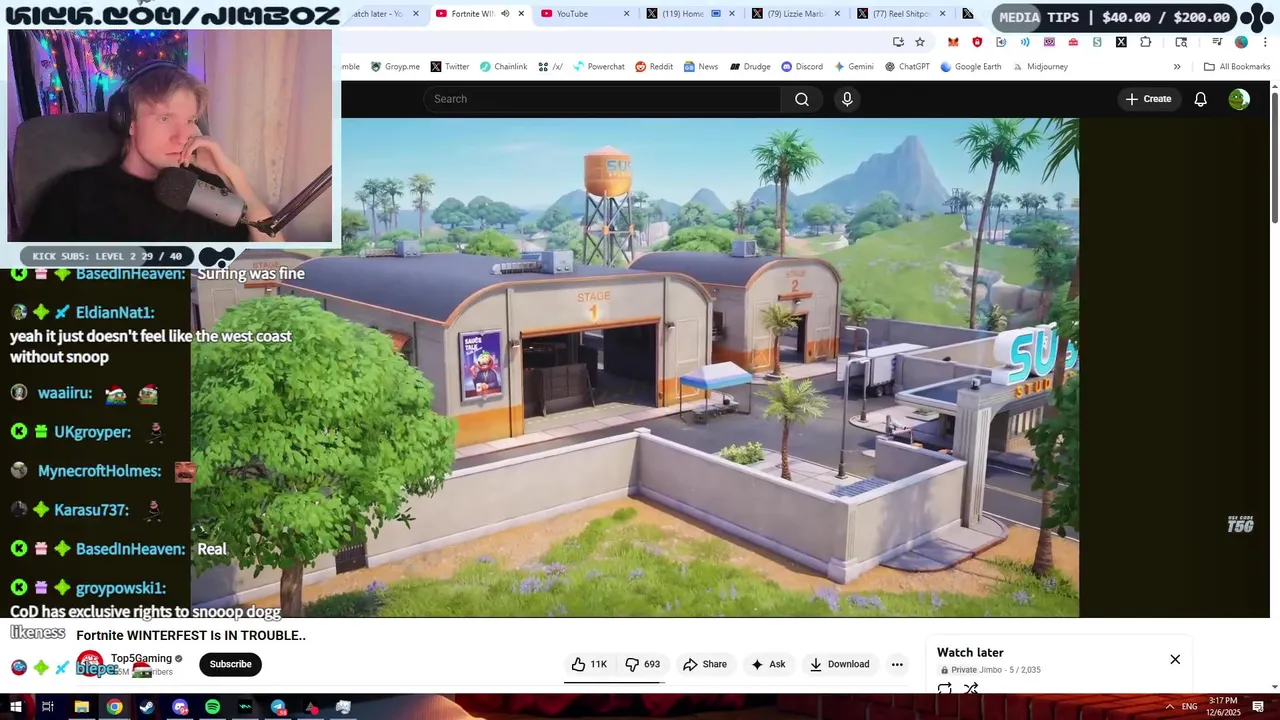Expand hidden bookmarks with double chevron
The image size is (1280, 720).
pyautogui.click(x=1177, y=67)
